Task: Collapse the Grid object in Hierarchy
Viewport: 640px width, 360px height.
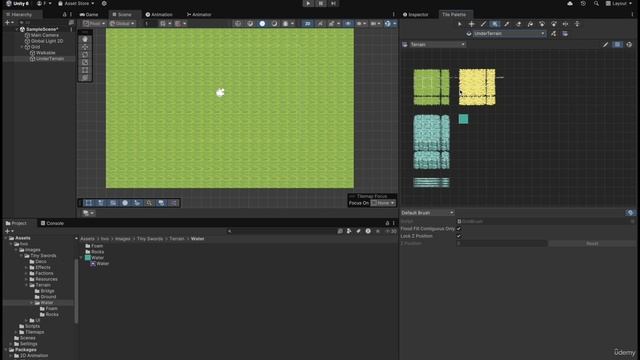Action: 22,47
